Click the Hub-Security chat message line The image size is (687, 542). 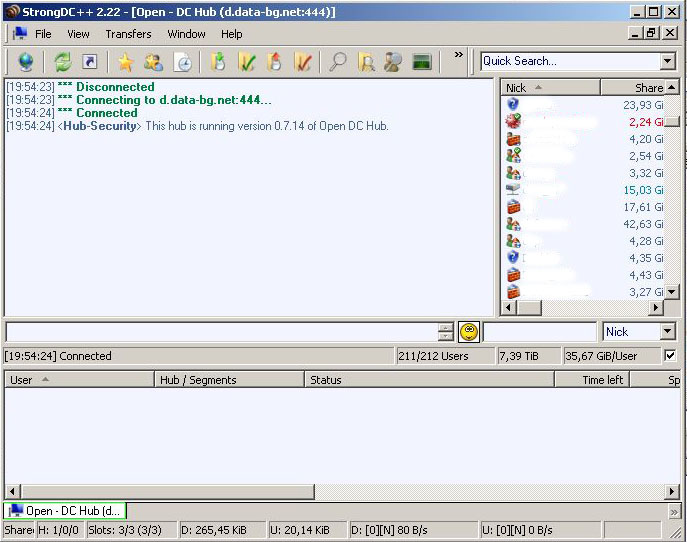click(x=197, y=126)
